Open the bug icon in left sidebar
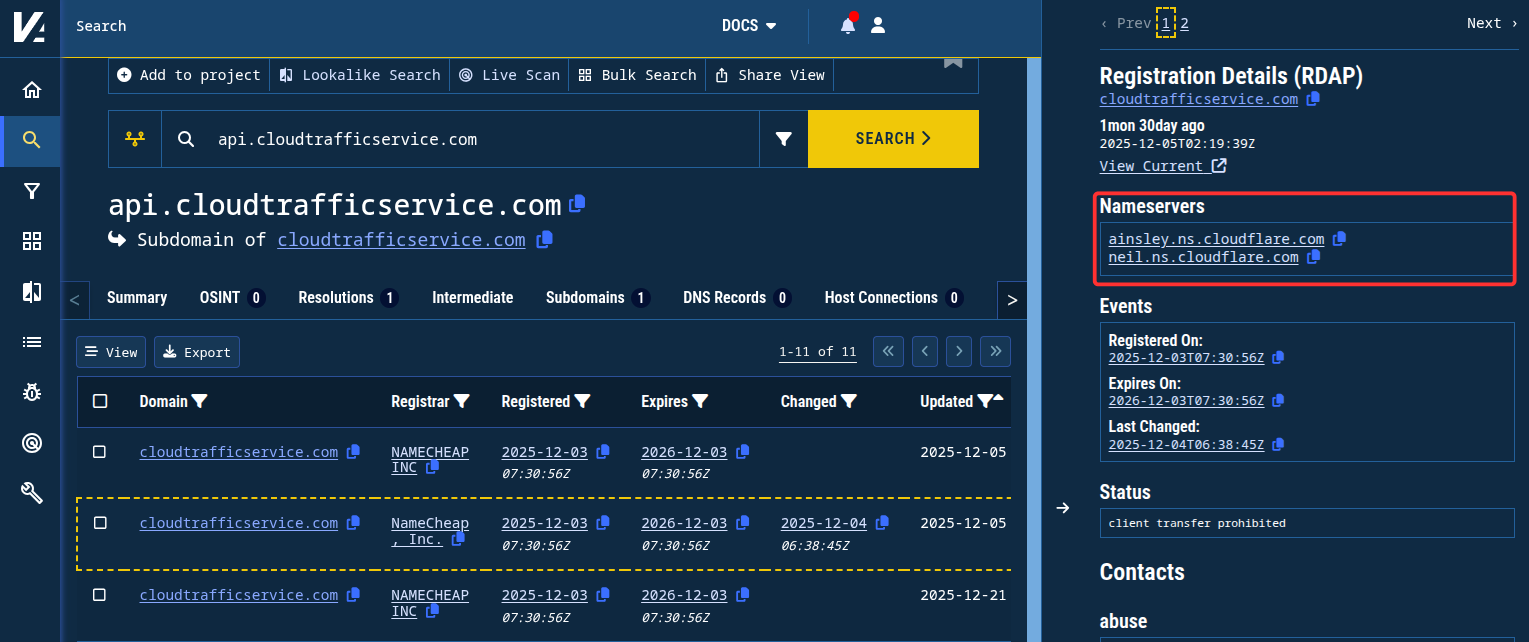 click(32, 392)
